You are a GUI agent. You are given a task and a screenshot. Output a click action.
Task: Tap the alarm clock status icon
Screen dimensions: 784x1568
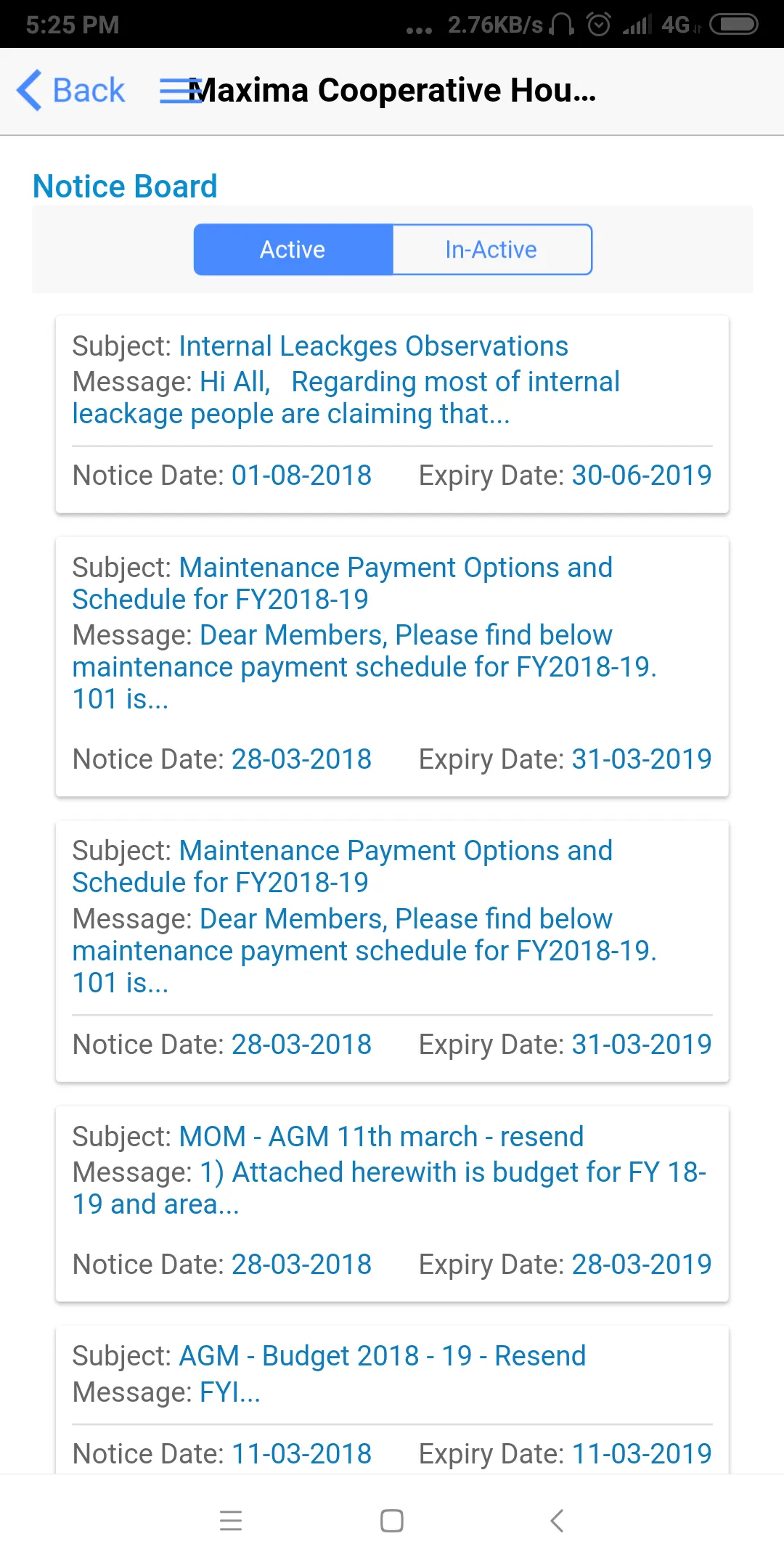599,25
